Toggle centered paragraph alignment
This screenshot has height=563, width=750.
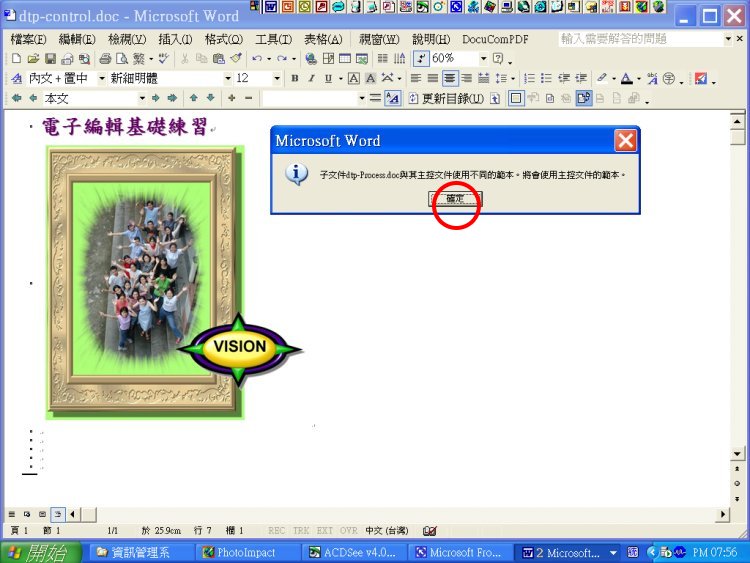coord(450,78)
